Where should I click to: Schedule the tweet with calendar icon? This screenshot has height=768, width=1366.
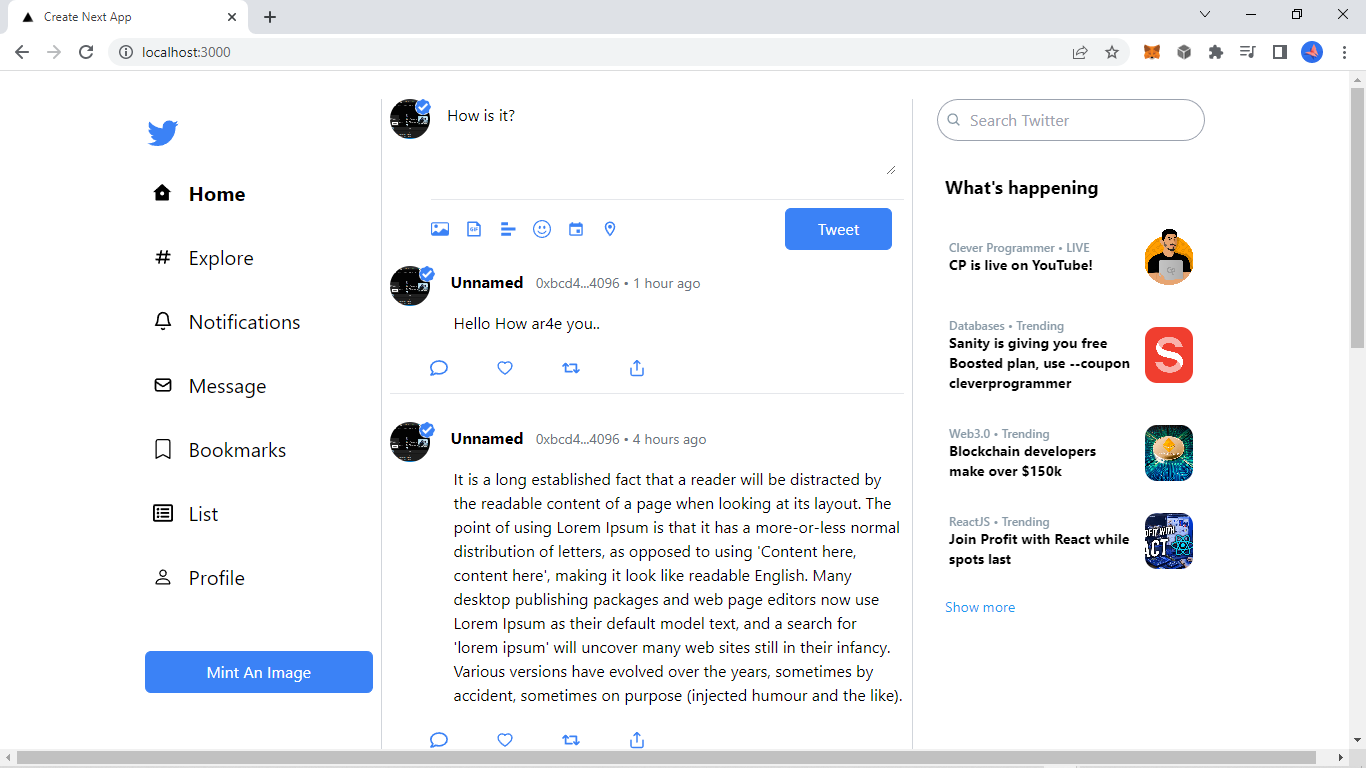coord(576,229)
